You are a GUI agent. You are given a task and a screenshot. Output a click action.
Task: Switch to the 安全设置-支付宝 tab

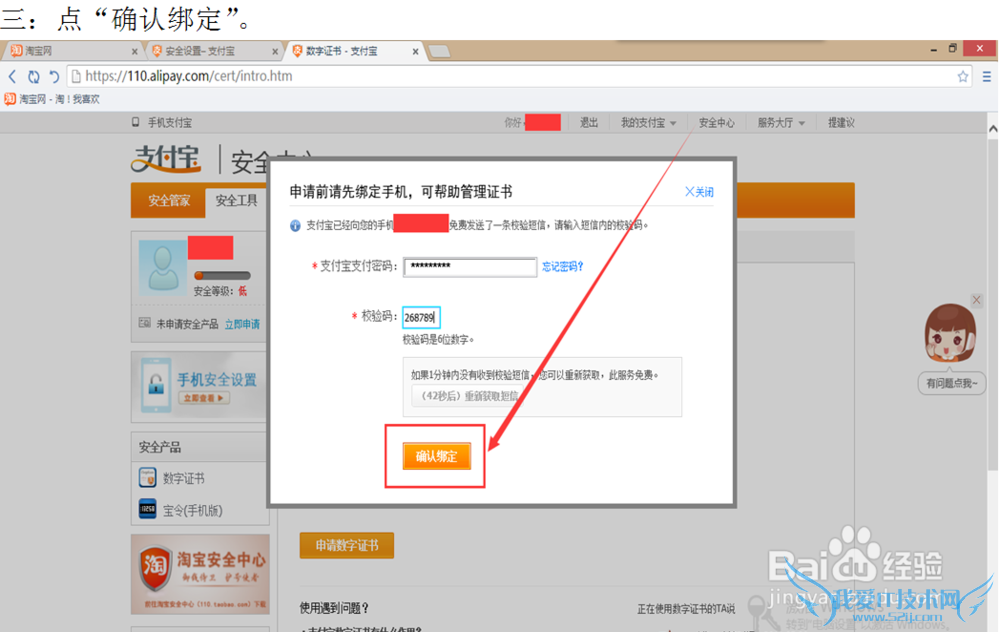214,51
